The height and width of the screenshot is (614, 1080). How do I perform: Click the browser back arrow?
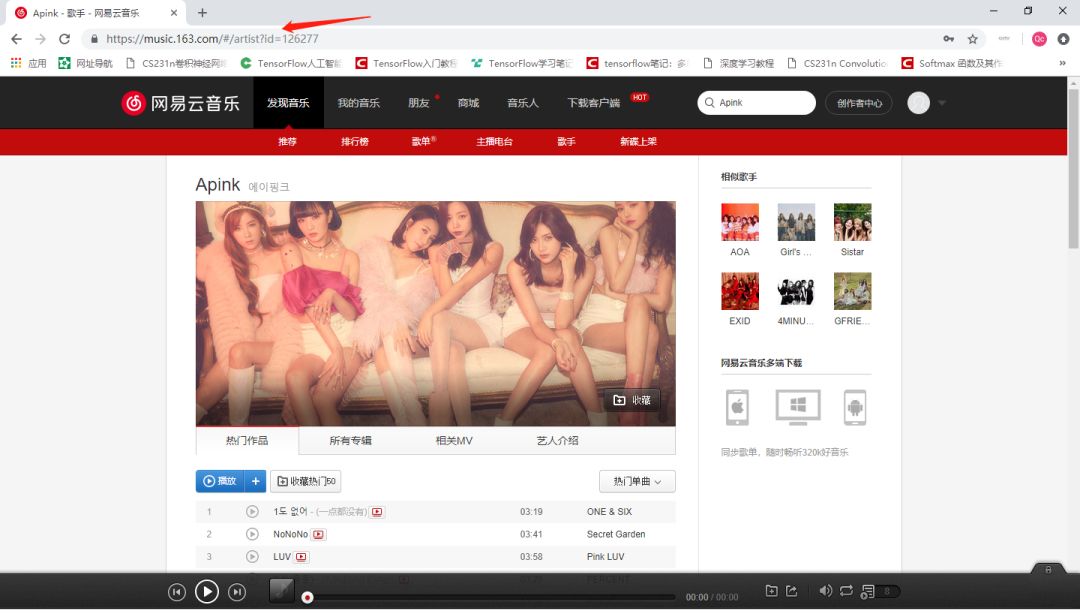click(17, 39)
